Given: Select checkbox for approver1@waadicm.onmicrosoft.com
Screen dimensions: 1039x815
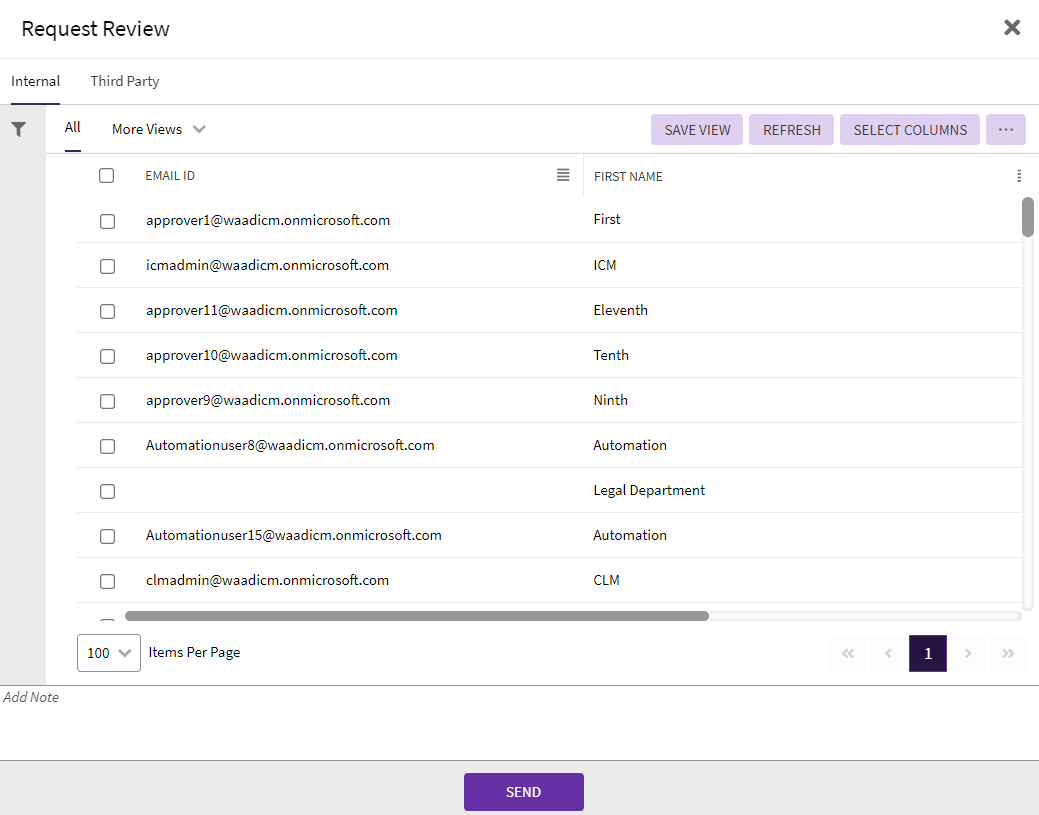Looking at the screenshot, I should 107,221.
